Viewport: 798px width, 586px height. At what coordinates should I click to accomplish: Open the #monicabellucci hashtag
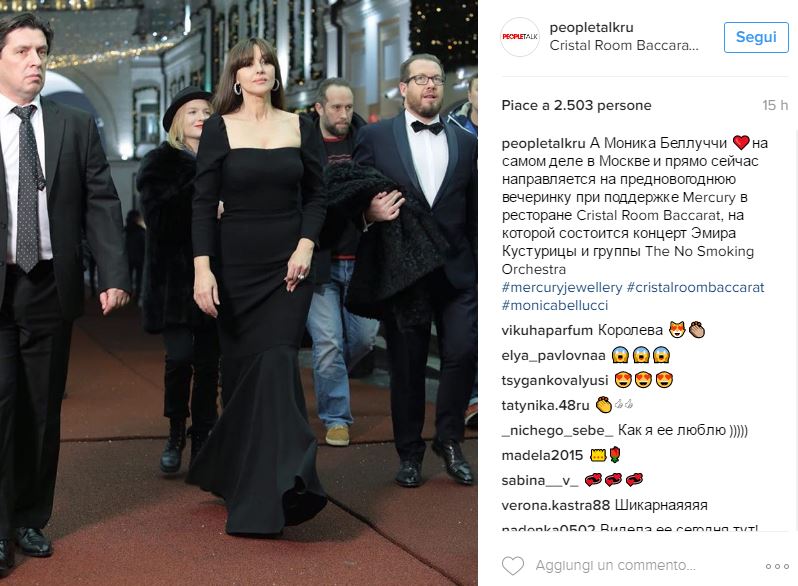(x=555, y=305)
